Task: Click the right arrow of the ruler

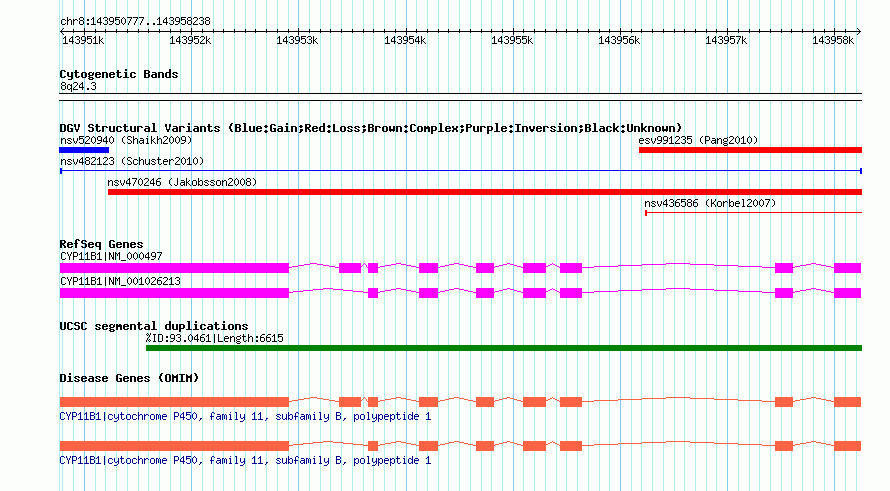Action: (x=859, y=32)
